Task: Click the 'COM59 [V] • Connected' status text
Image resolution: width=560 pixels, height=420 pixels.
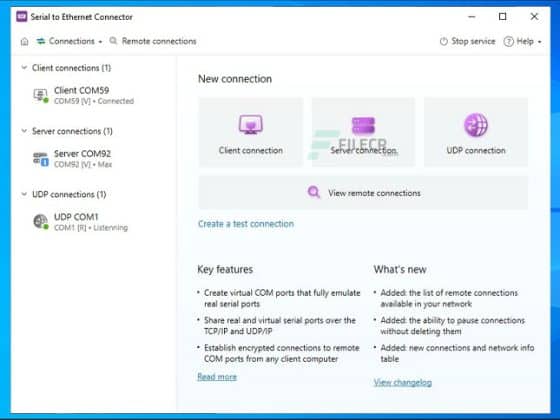Action: click(94, 101)
